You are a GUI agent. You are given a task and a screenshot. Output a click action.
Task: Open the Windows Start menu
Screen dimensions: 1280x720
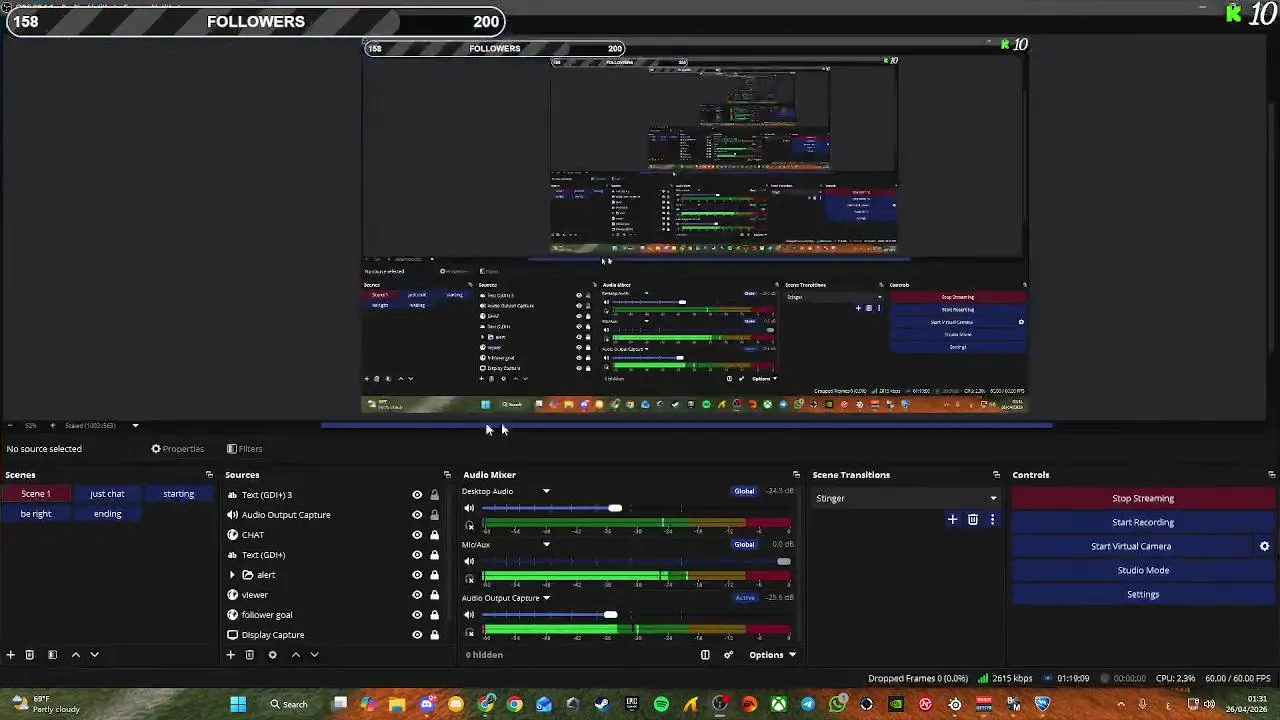(238, 704)
